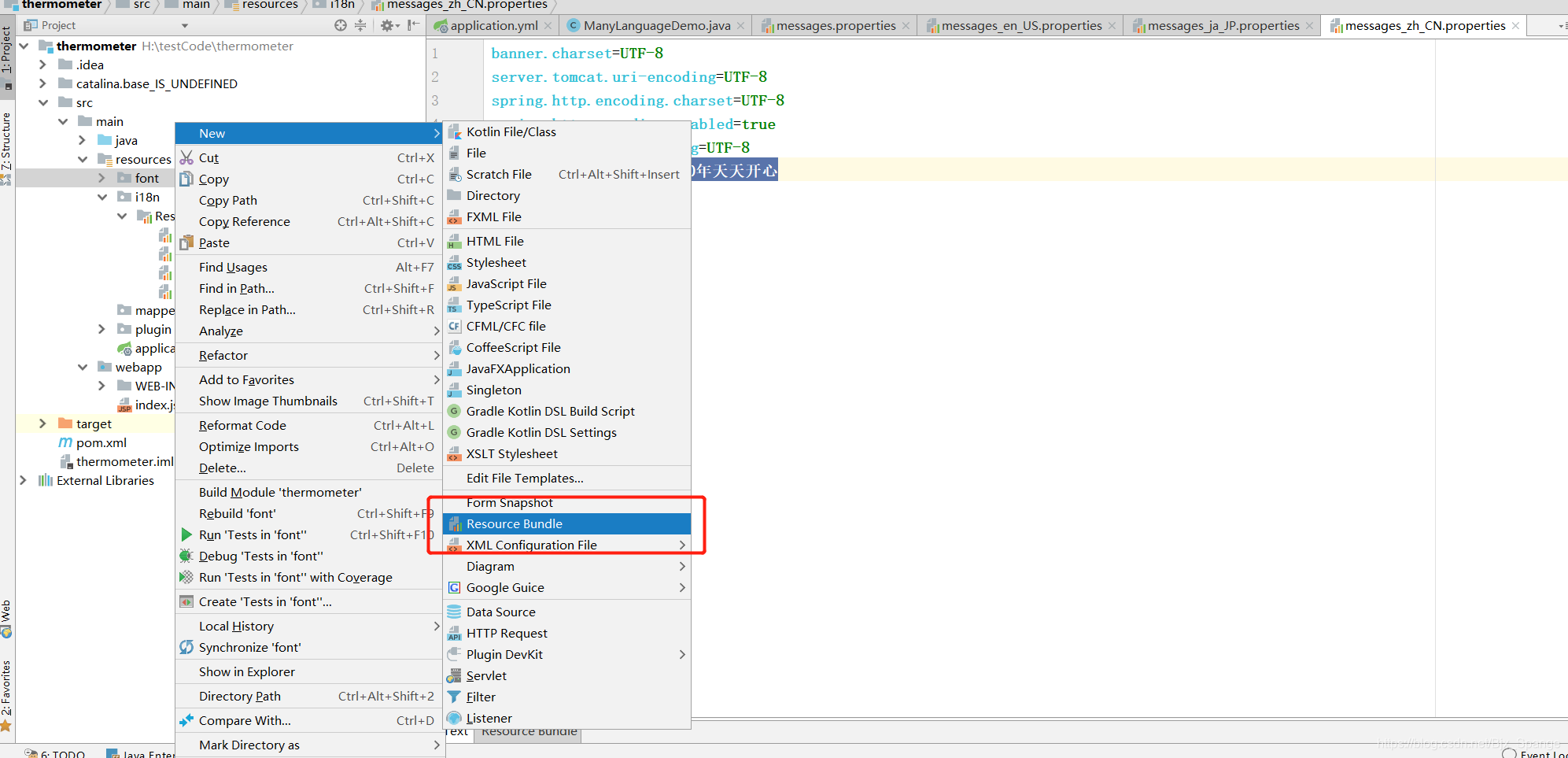Open the Refactor submenu
Viewport: 1568px width, 758px height.
click(x=308, y=355)
